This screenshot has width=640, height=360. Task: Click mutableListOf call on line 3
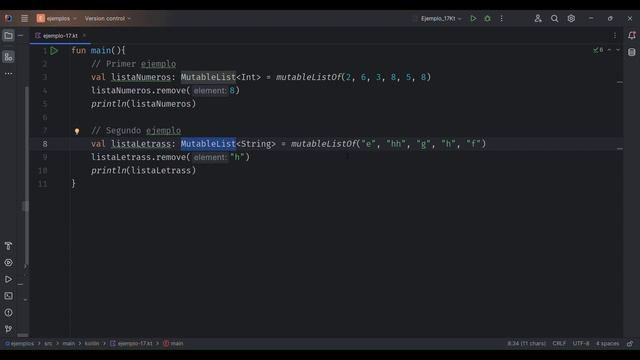click(x=309, y=77)
